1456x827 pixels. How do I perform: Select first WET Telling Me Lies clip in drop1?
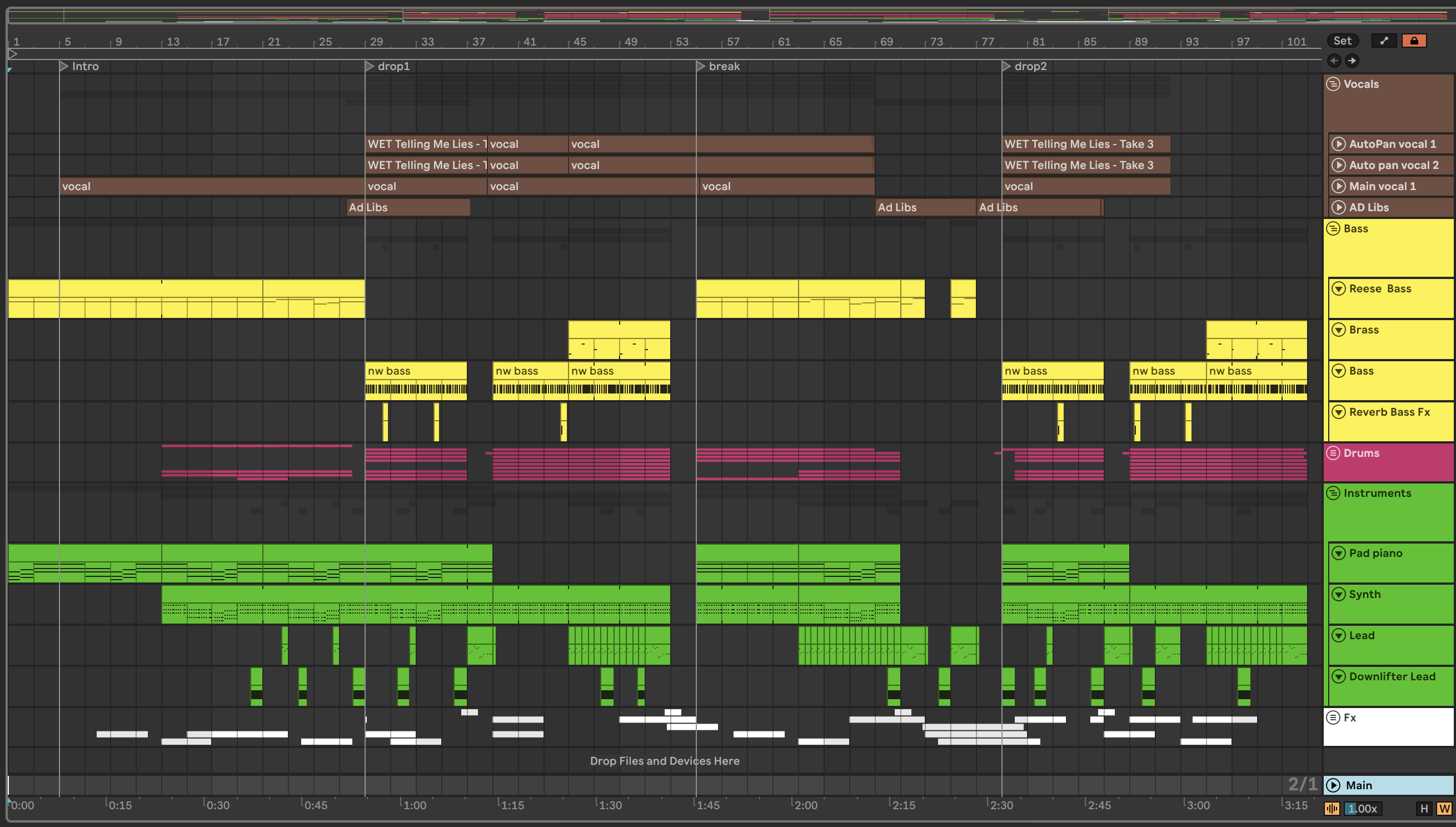tap(426, 145)
